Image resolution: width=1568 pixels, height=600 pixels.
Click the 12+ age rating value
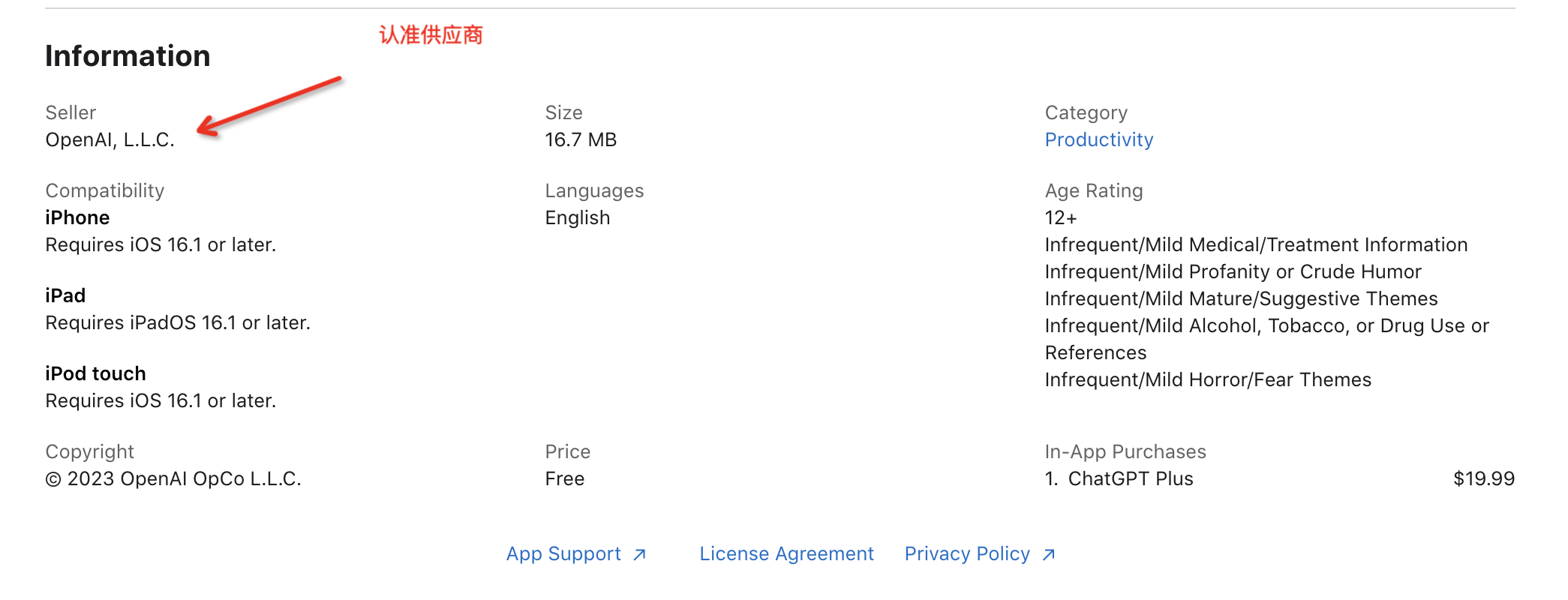click(1061, 217)
